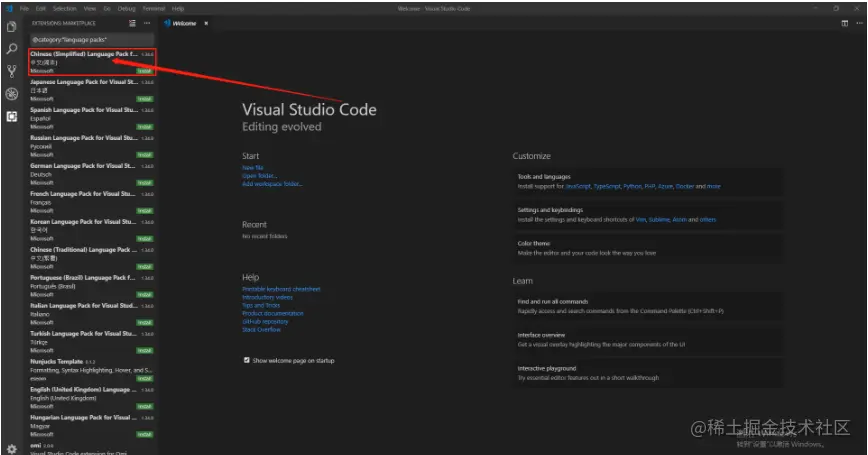Click the Open folder link

(259, 176)
